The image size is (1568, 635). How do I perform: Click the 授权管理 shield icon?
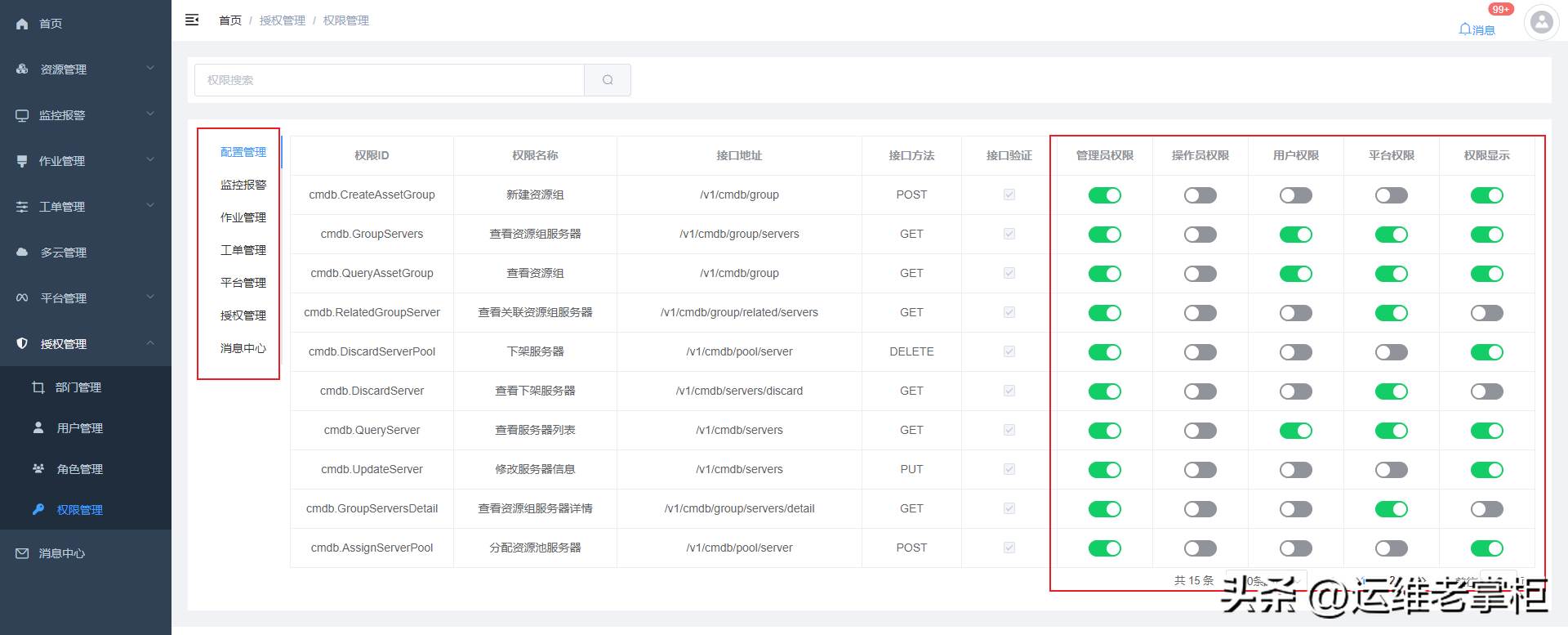click(x=22, y=344)
